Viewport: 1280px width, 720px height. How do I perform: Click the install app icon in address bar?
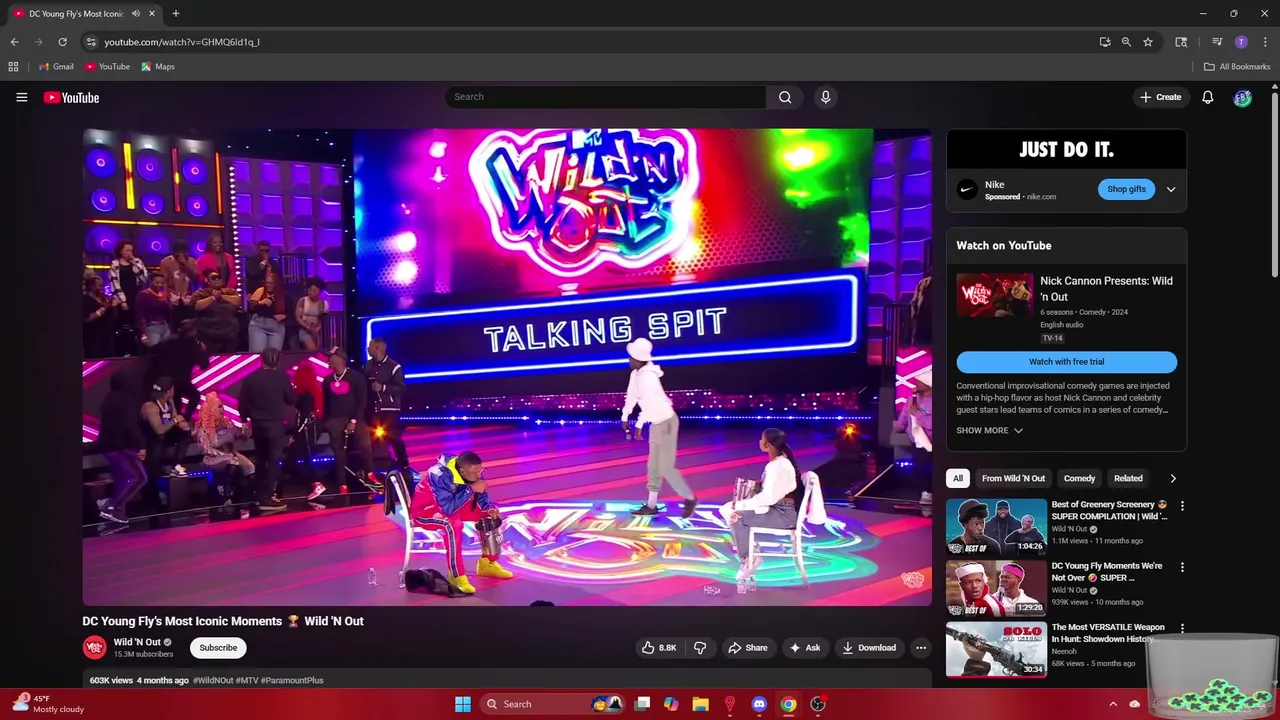(1104, 42)
